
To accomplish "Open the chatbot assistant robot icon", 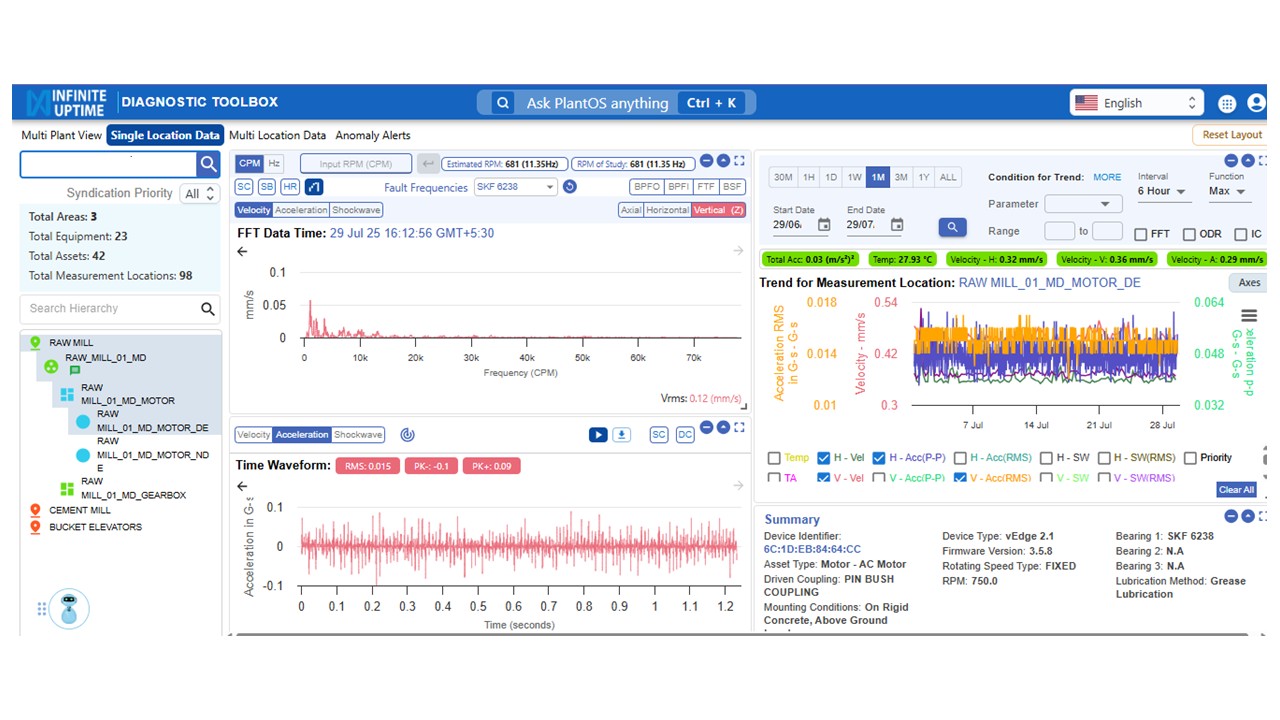I will click(x=69, y=608).
